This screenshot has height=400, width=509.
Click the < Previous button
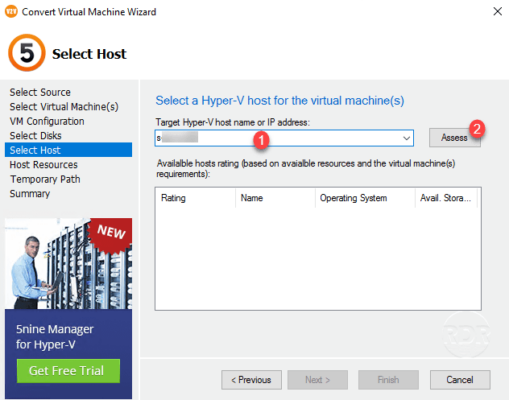[x=251, y=380]
